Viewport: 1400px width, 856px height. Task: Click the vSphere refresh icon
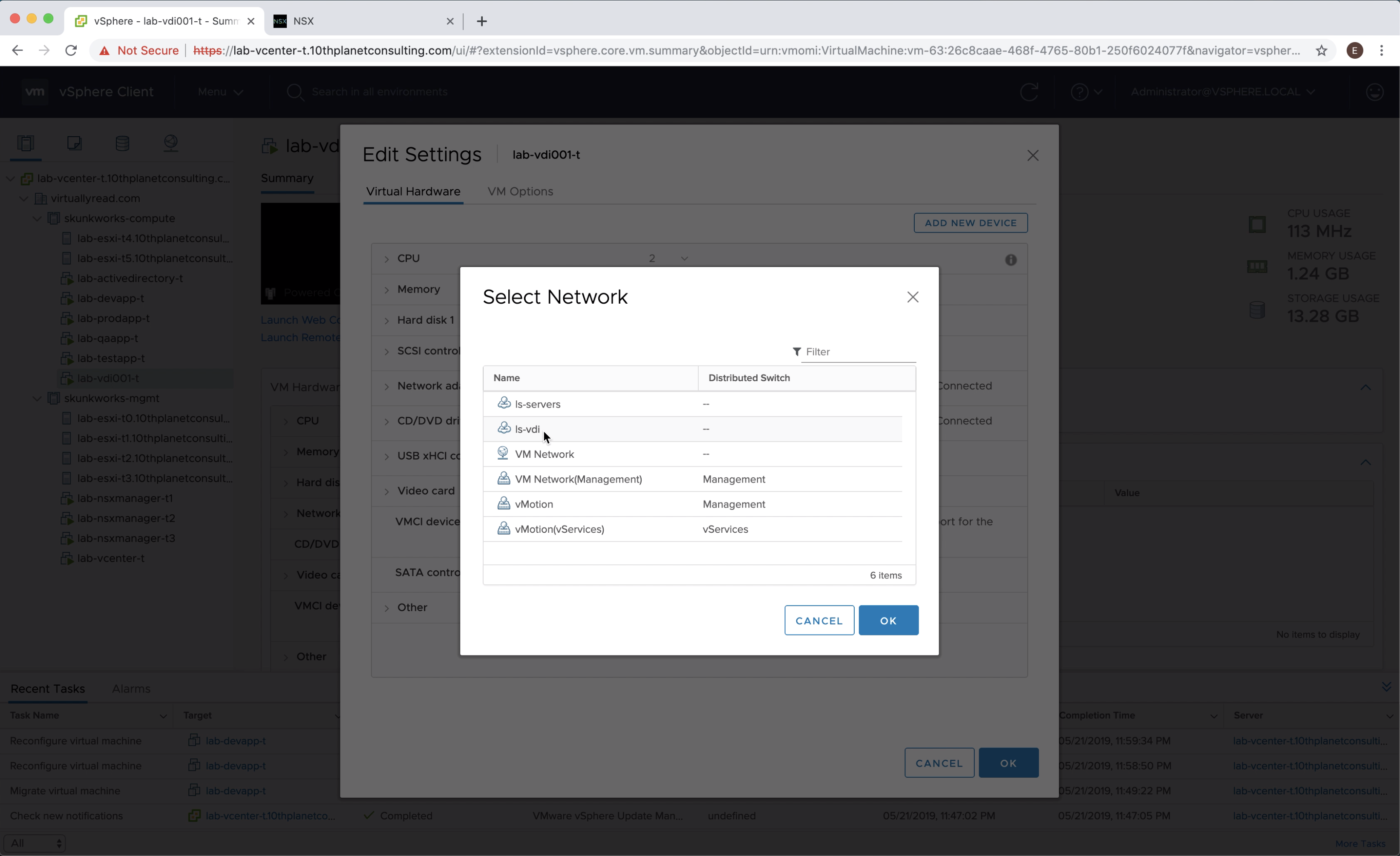[1029, 92]
